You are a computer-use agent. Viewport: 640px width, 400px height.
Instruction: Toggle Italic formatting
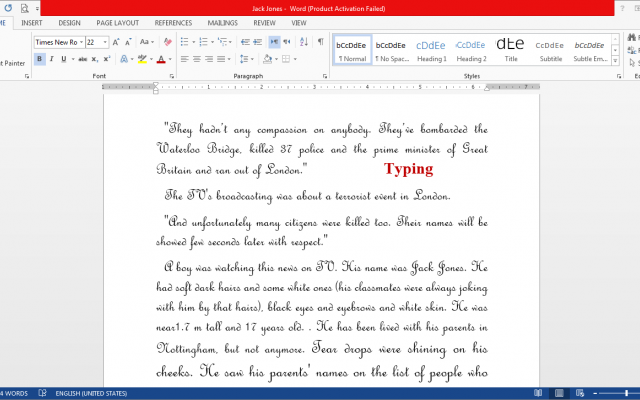pos(51,59)
